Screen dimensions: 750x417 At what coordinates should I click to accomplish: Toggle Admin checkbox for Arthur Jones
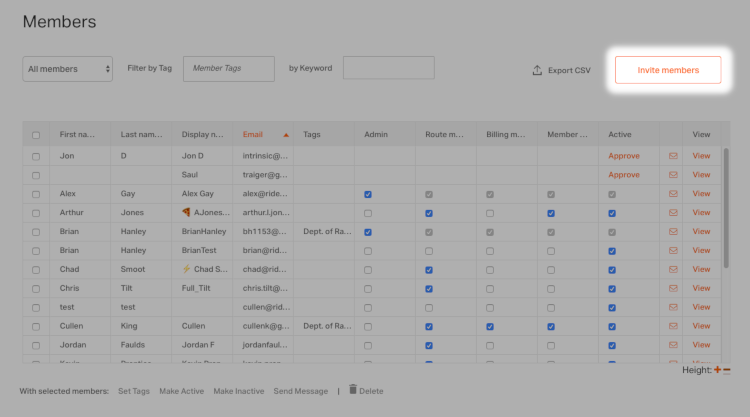(368, 213)
